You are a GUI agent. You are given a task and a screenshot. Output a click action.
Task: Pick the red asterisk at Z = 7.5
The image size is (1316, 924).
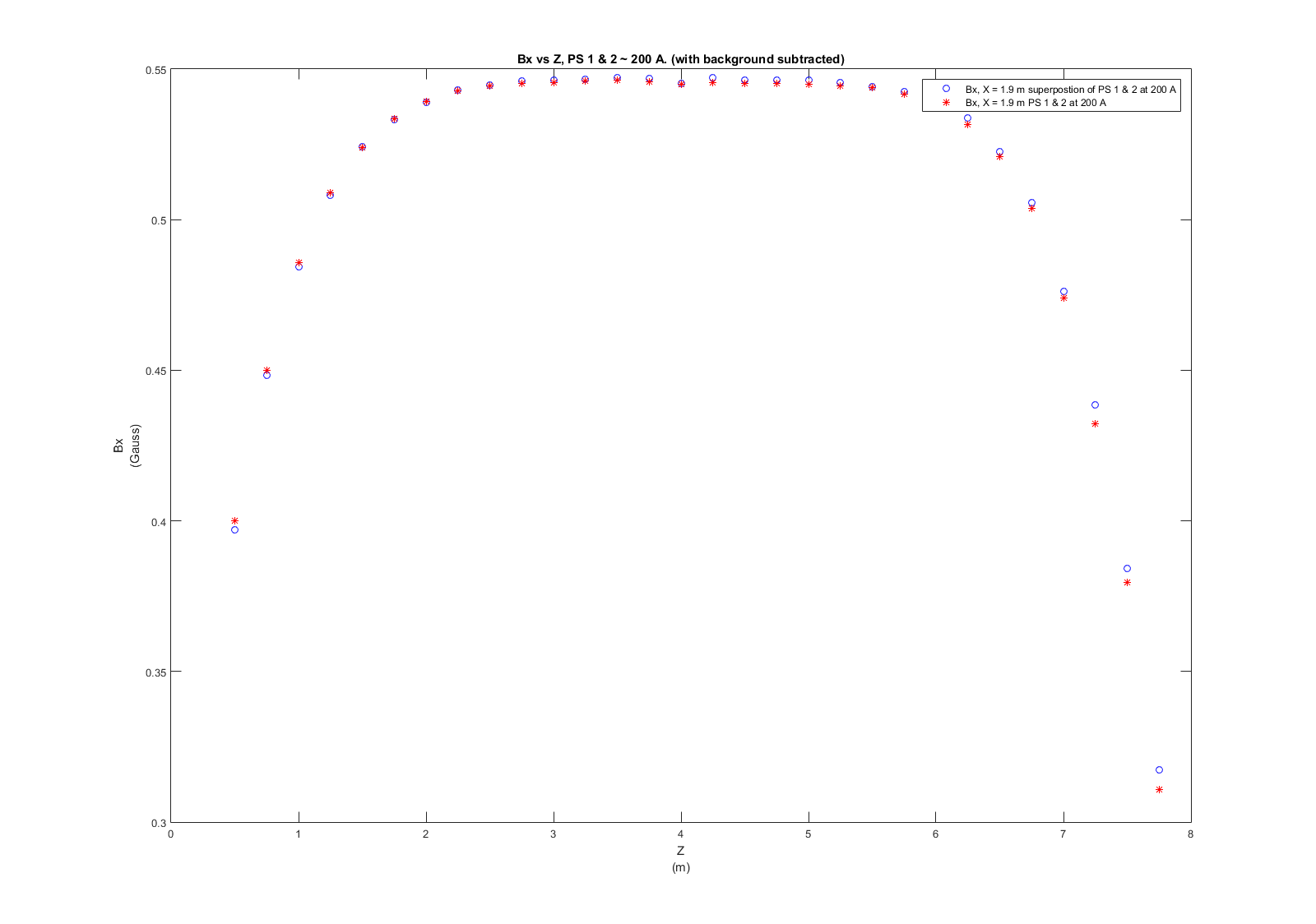click(1127, 583)
